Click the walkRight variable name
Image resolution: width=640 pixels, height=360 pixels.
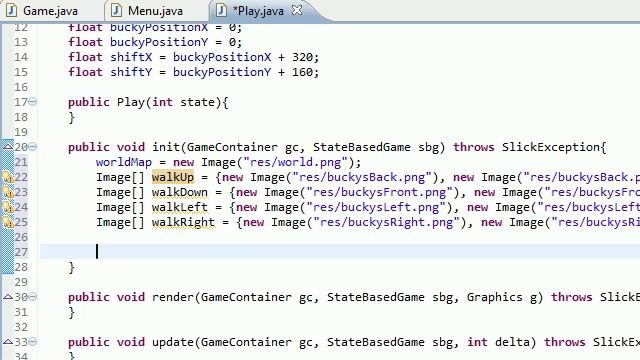[183, 222]
